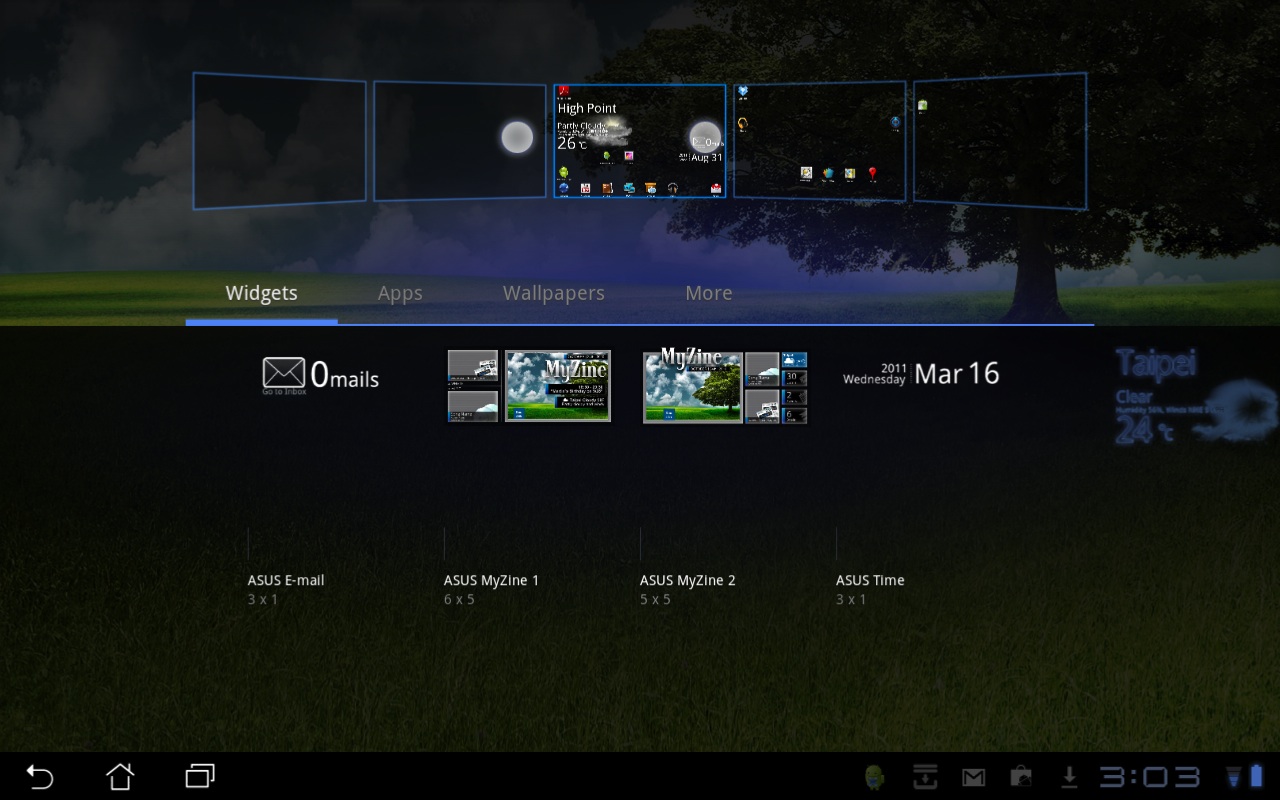Tap the blue battery status icon

click(1256, 776)
